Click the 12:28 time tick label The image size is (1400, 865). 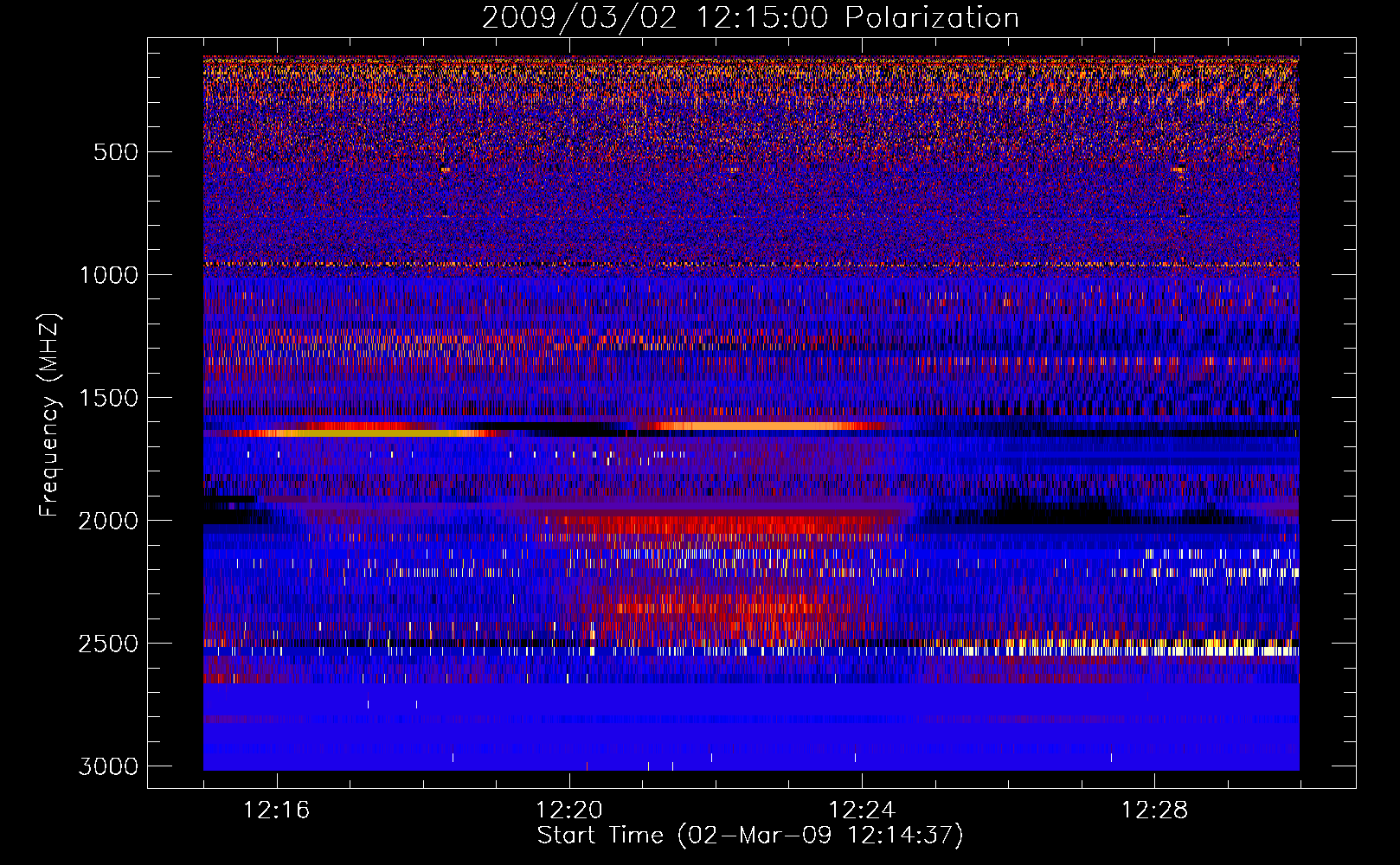coord(1154,811)
